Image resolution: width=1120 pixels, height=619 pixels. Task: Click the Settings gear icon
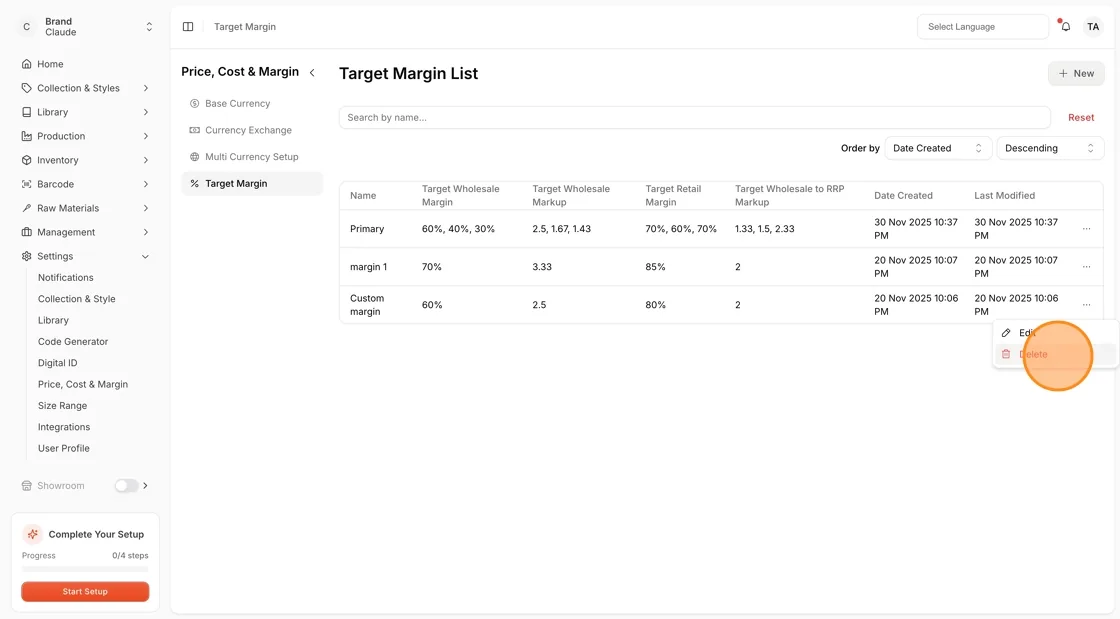[x=26, y=256]
